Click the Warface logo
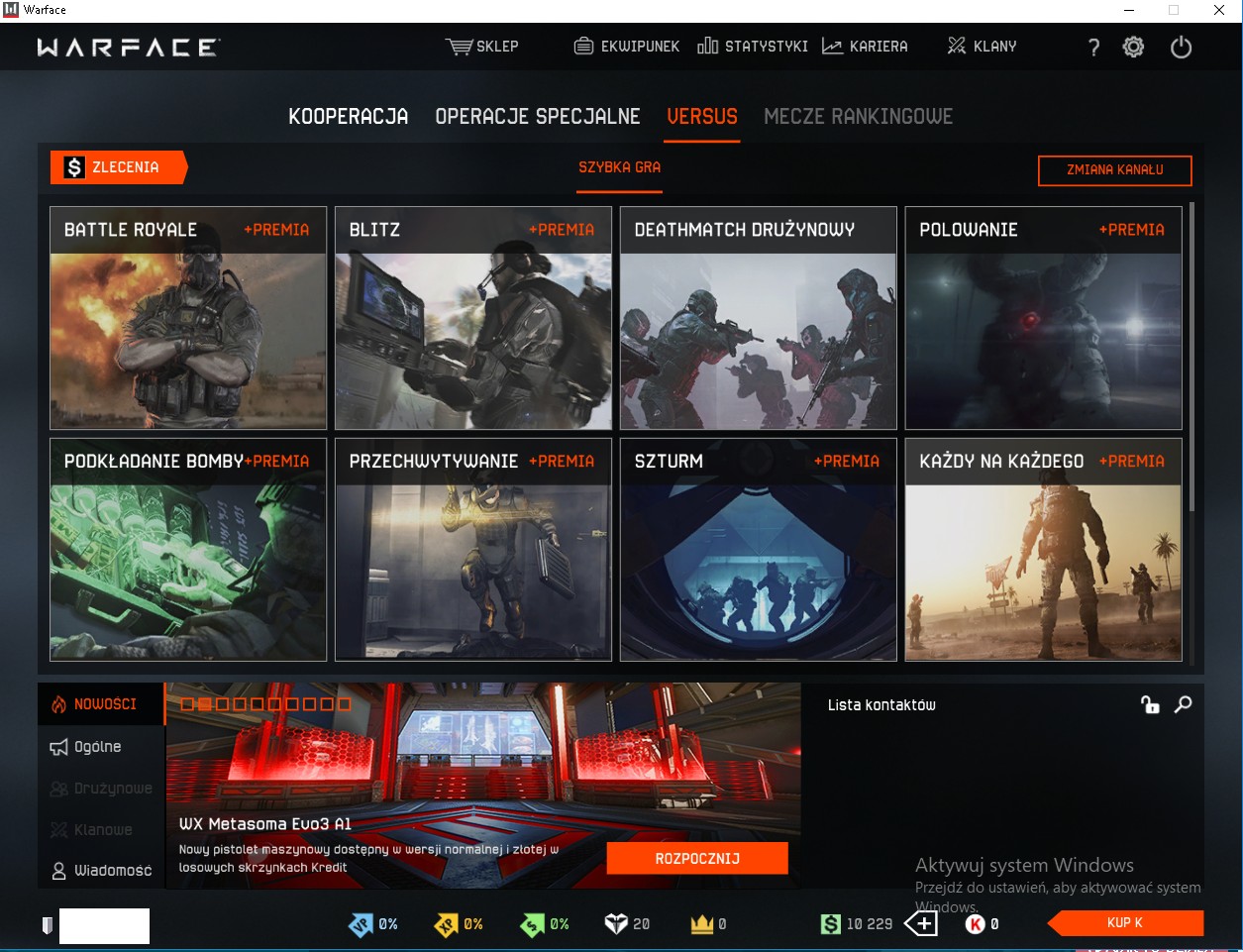 coord(128,47)
